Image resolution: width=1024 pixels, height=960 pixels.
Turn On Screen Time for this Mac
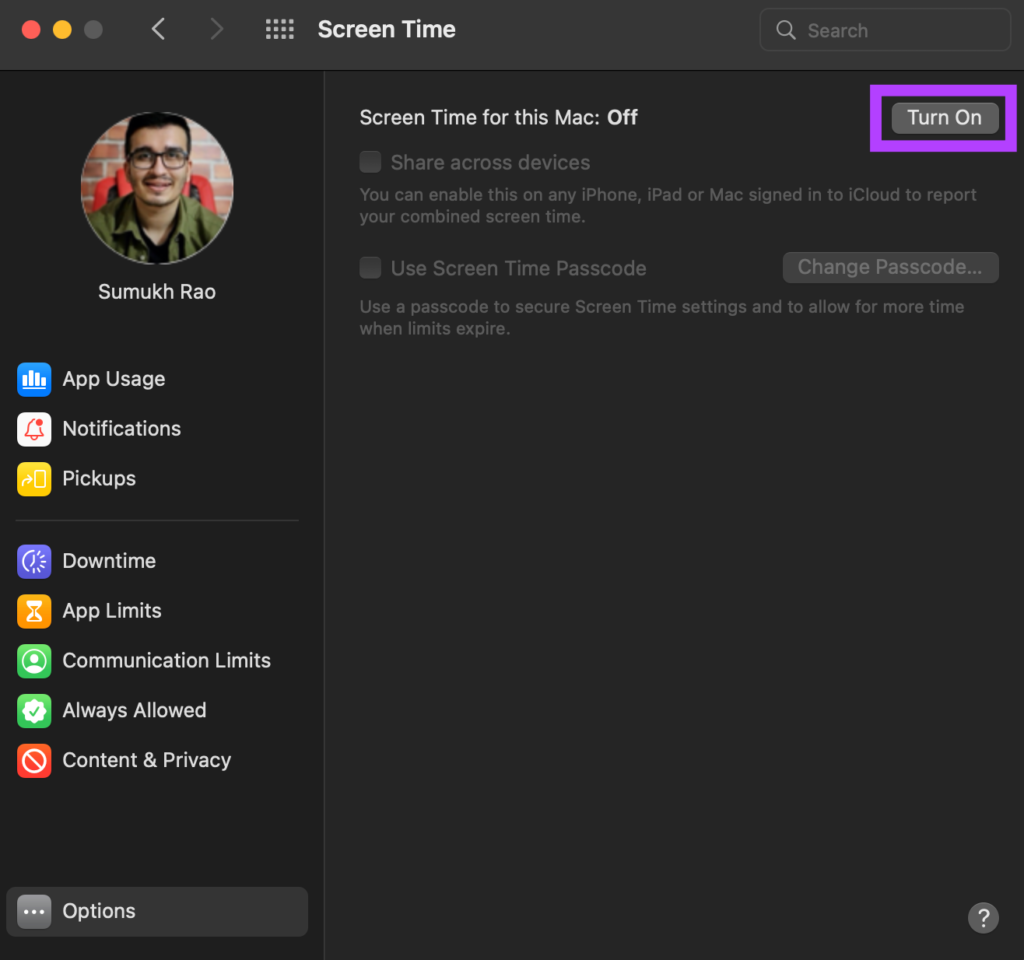click(944, 118)
